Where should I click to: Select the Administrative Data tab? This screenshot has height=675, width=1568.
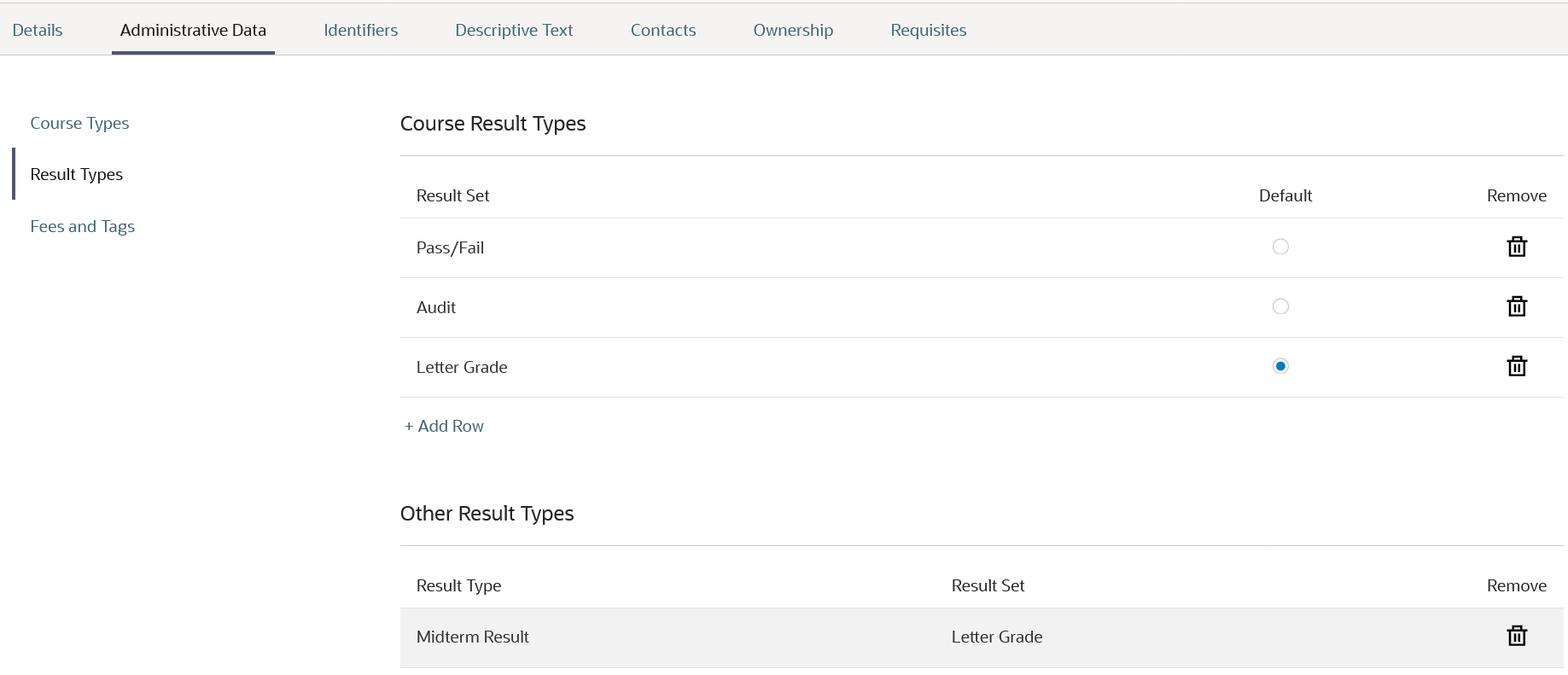[x=193, y=30]
